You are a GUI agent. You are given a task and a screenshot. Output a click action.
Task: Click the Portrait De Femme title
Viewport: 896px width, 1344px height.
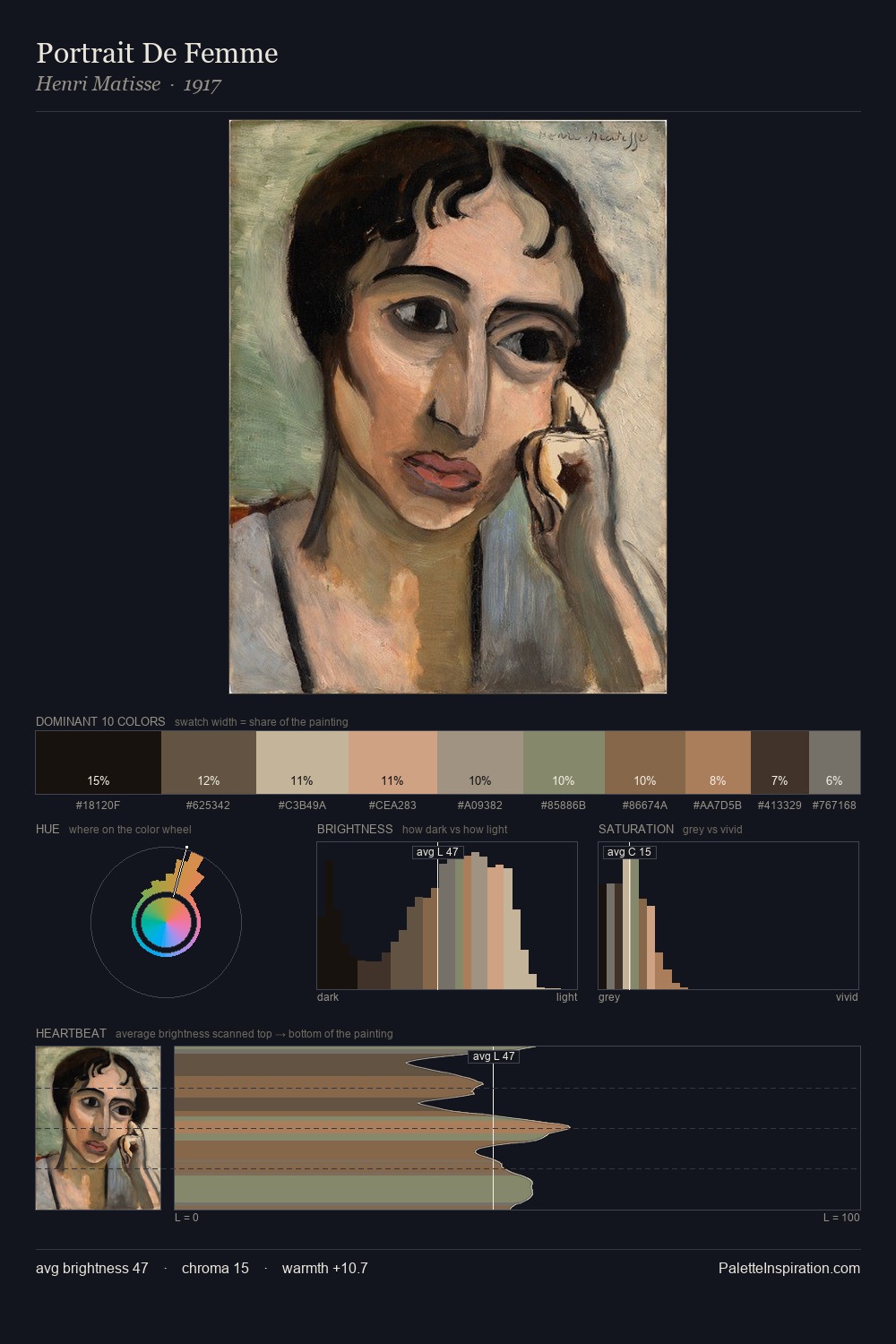157,53
